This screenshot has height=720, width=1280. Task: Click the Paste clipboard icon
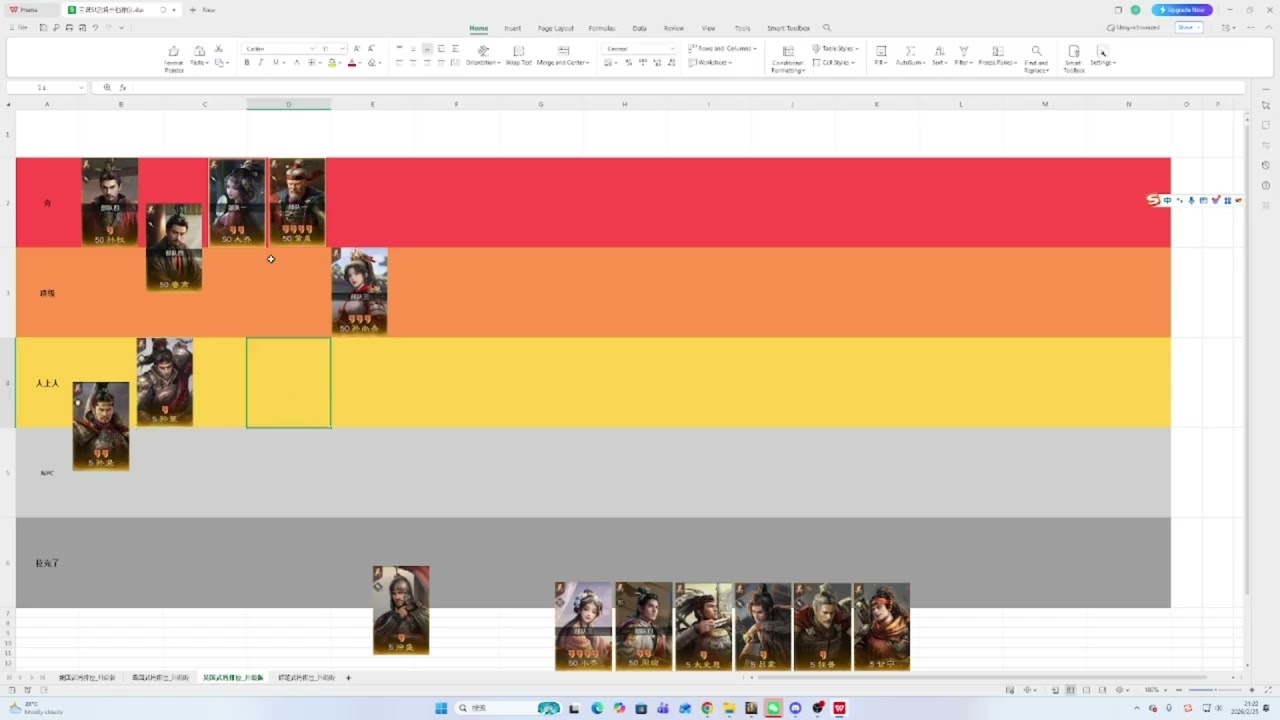(x=199, y=51)
